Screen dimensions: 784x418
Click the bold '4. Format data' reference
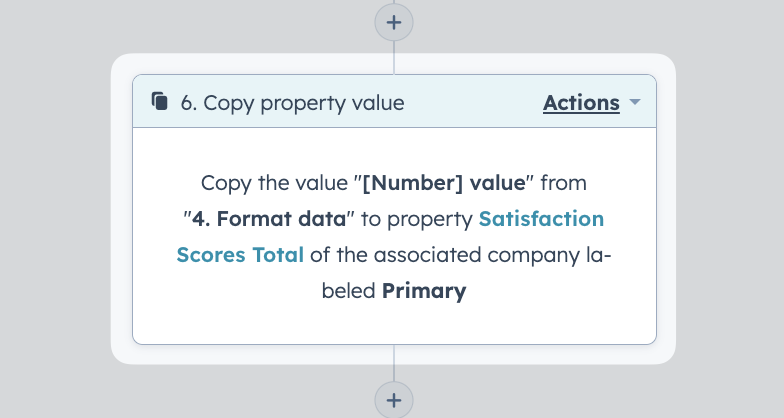pos(269,218)
